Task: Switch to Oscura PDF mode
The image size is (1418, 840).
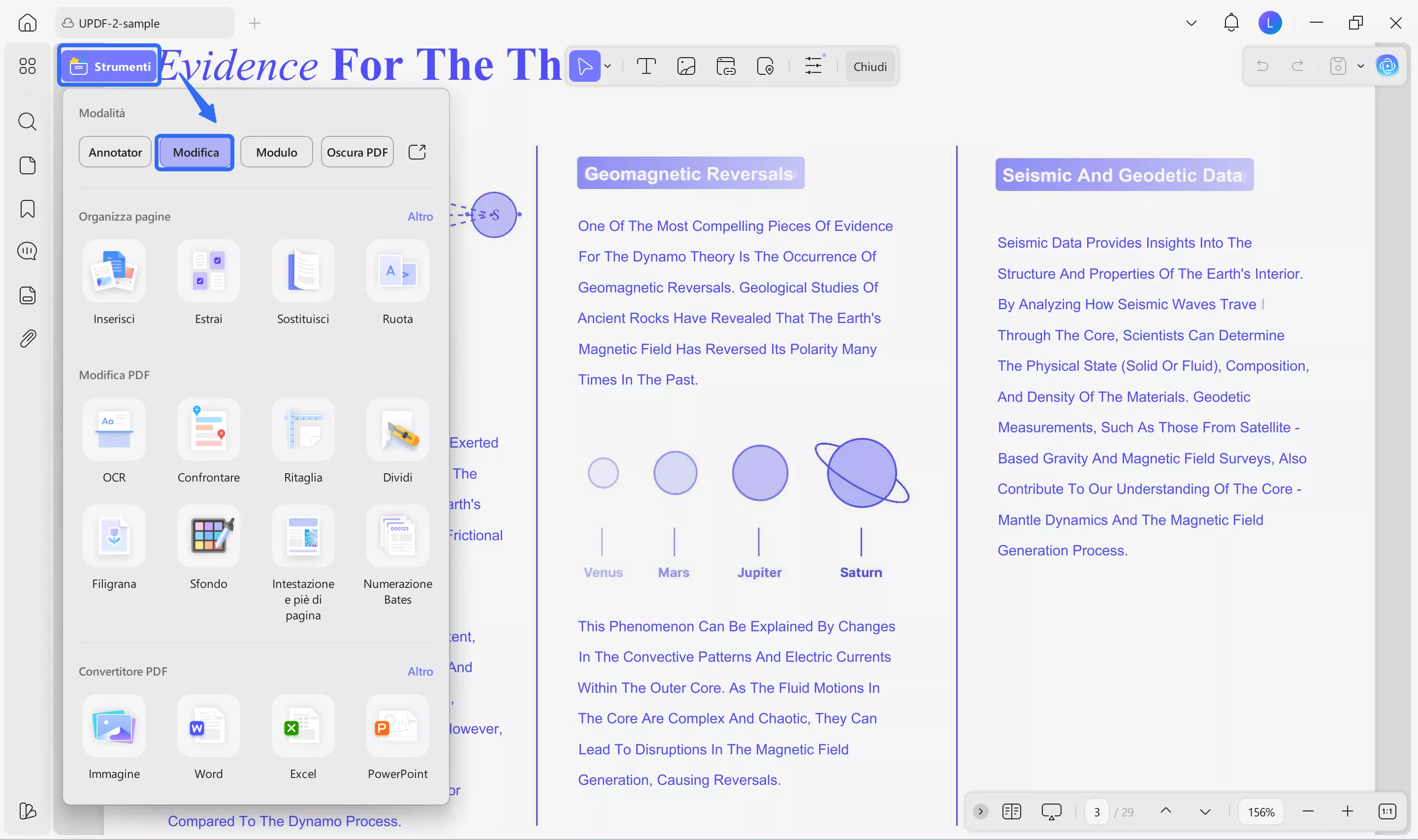Action: [x=357, y=152]
